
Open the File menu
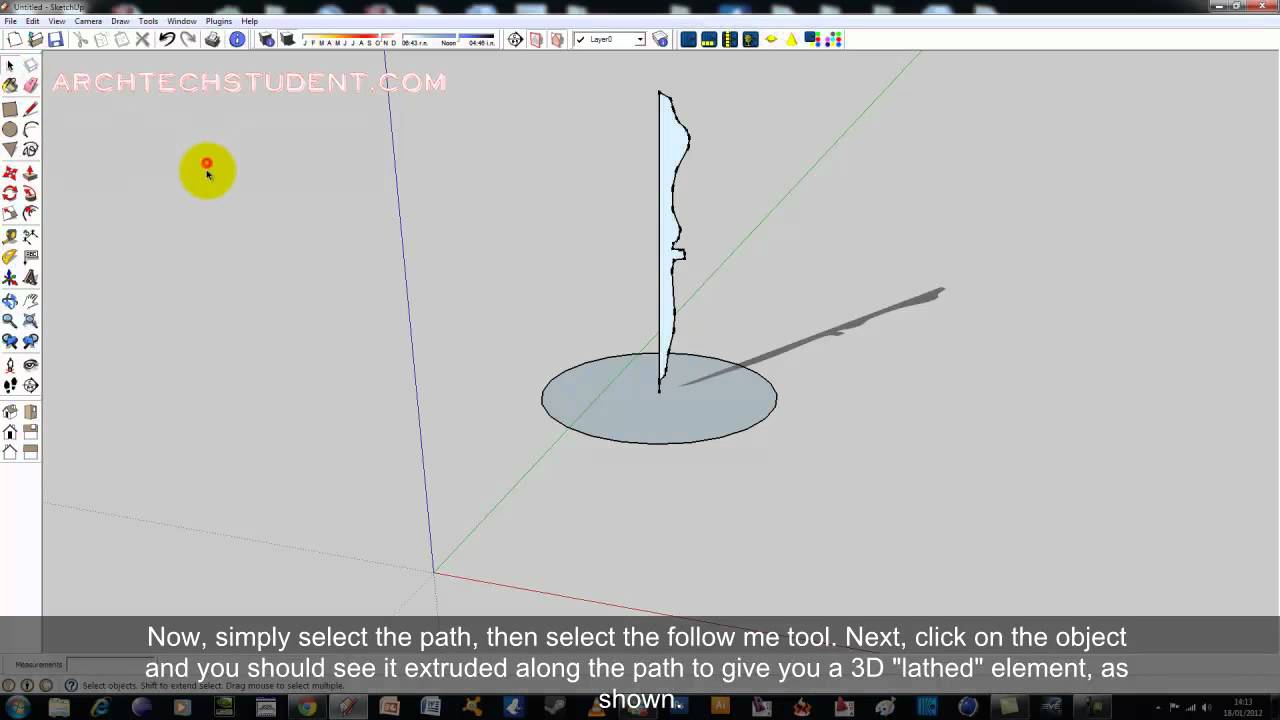point(10,21)
